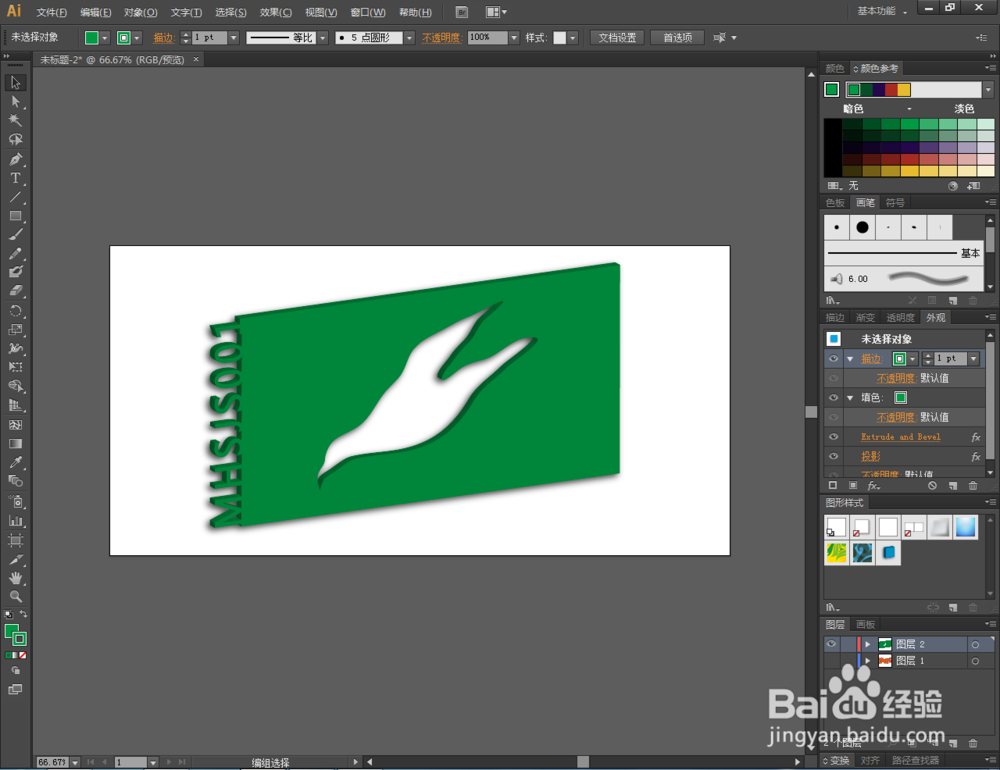Select the Artboard tool

tap(15, 541)
